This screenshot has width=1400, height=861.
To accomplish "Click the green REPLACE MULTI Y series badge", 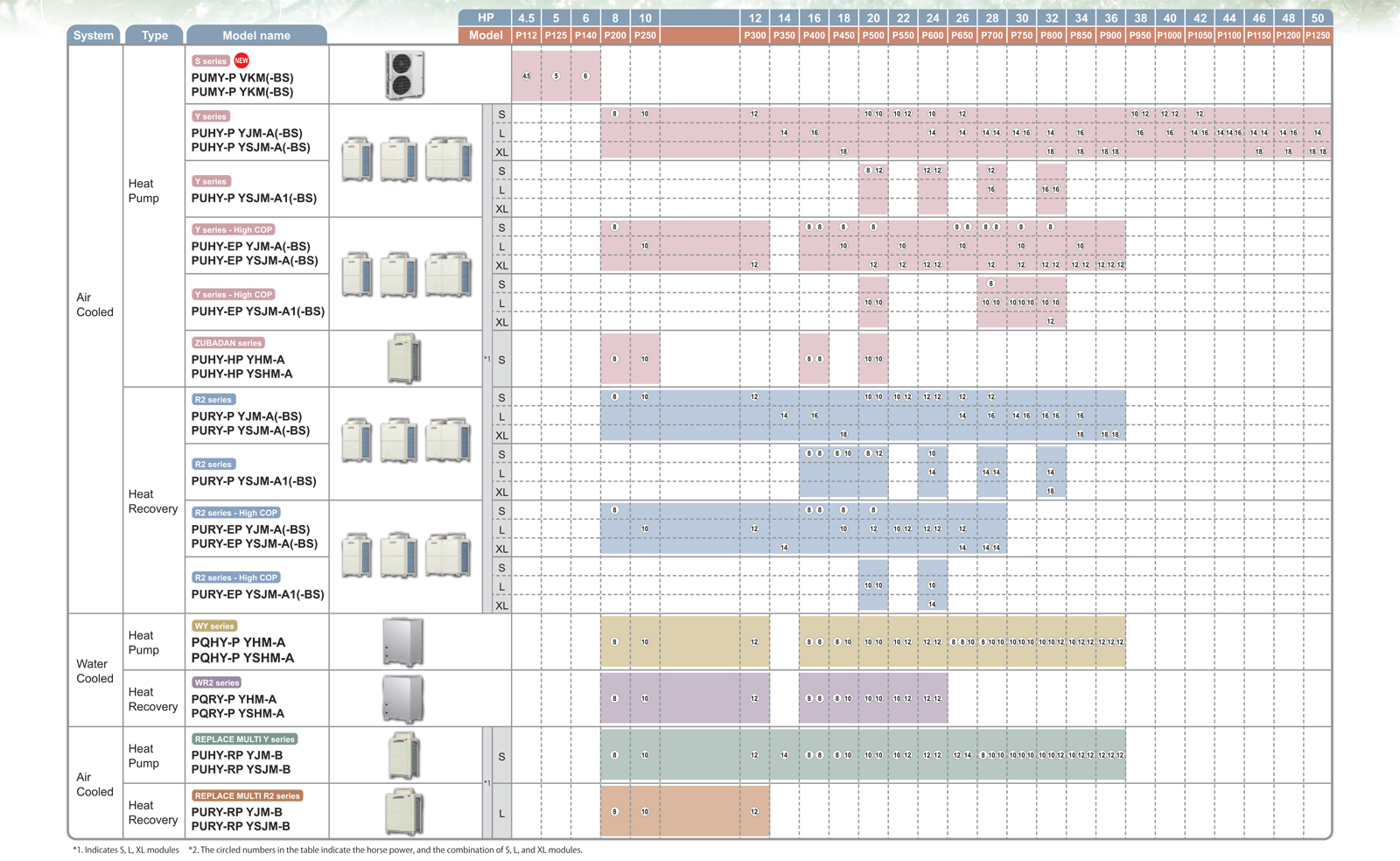I will pyautogui.click(x=245, y=739).
